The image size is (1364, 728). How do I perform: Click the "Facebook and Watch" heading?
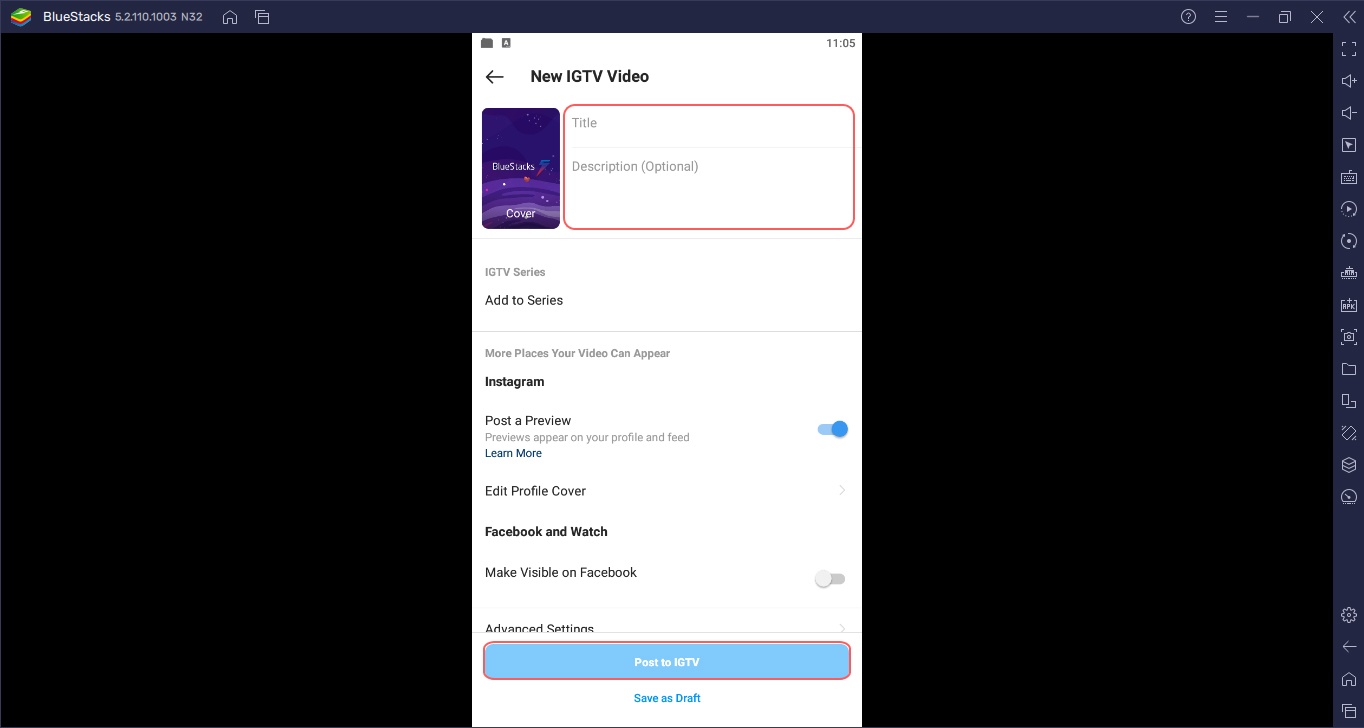tap(546, 532)
